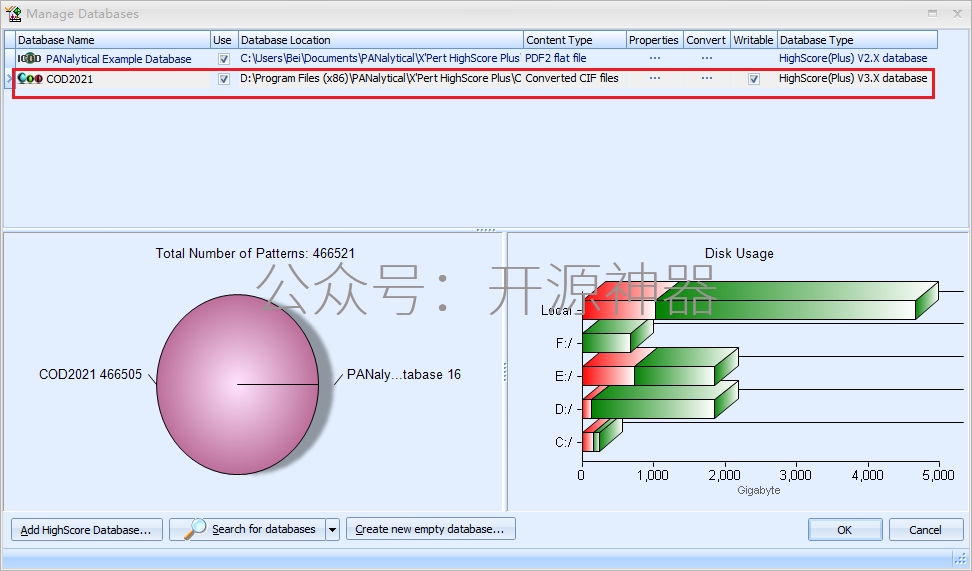This screenshot has height=571, width=972.
Task: Click the Disk Usage chart title
Action: click(739, 254)
